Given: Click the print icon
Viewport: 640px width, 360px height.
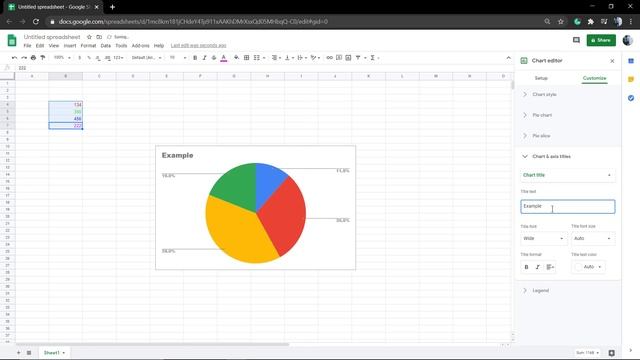Looking at the screenshot, I should 33,58.
